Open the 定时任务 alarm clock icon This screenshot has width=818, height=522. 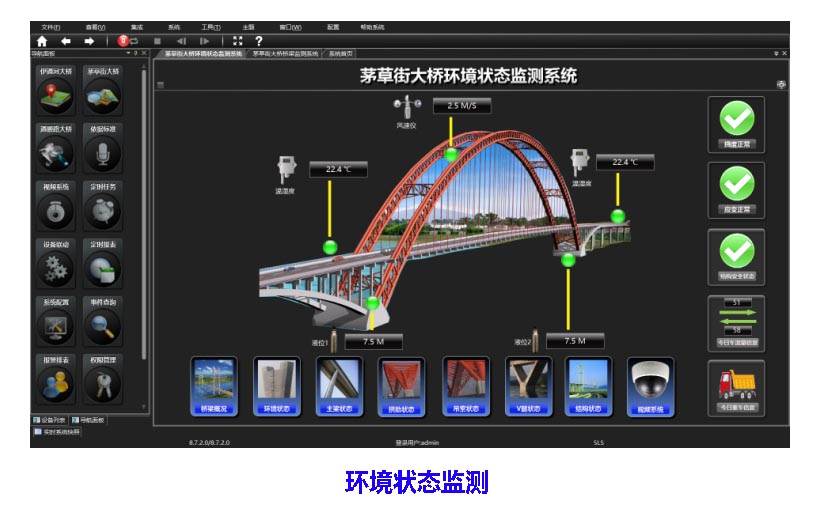(x=102, y=207)
